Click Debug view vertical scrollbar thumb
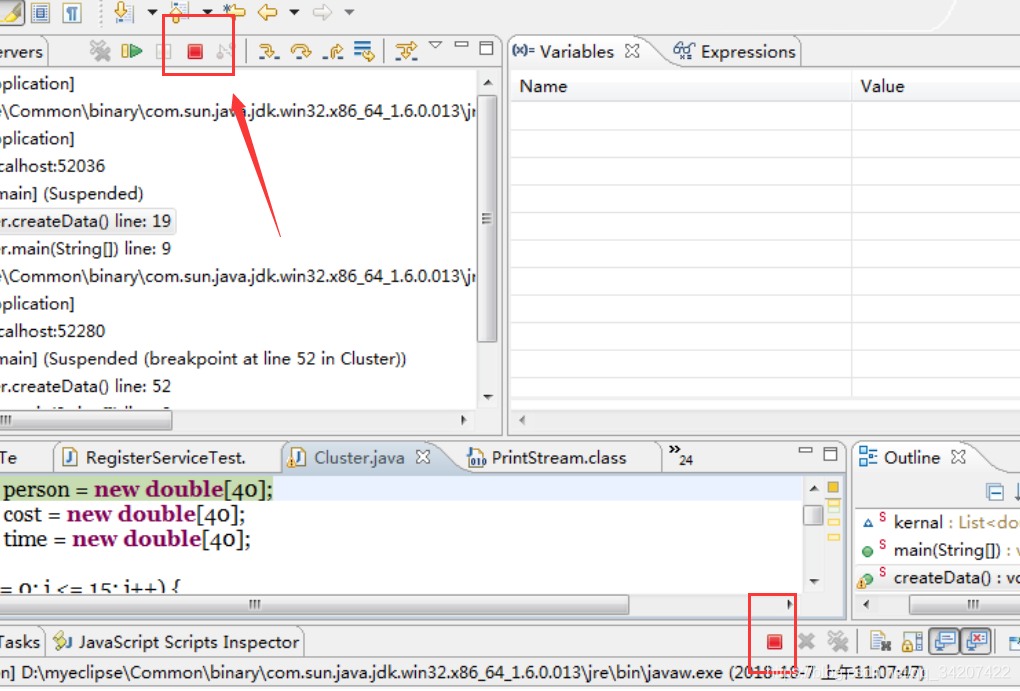 pyautogui.click(x=487, y=218)
